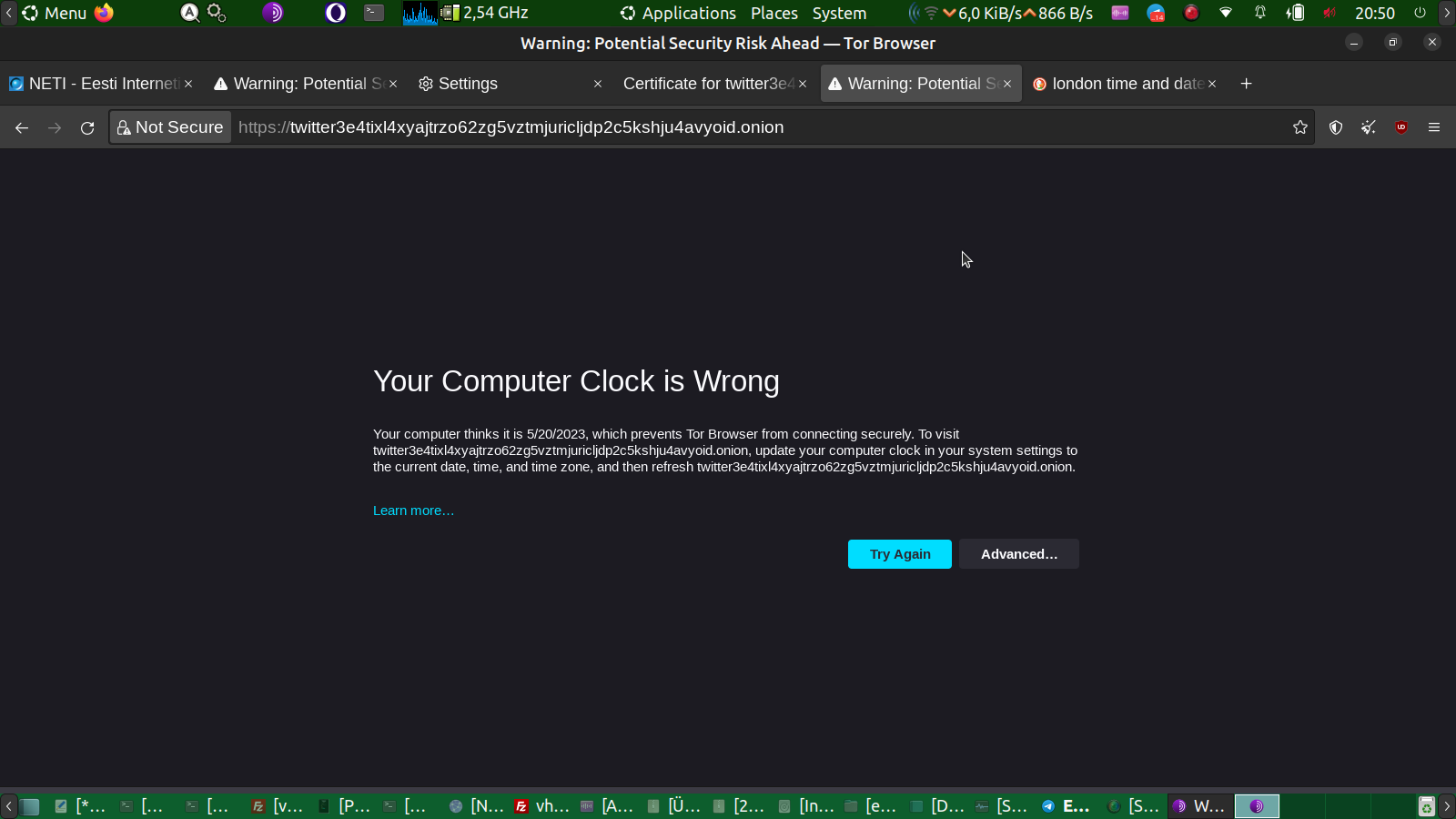This screenshot has width=1456, height=819.
Task: Open the Tor security level shield
Action: click(x=1336, y=127)
